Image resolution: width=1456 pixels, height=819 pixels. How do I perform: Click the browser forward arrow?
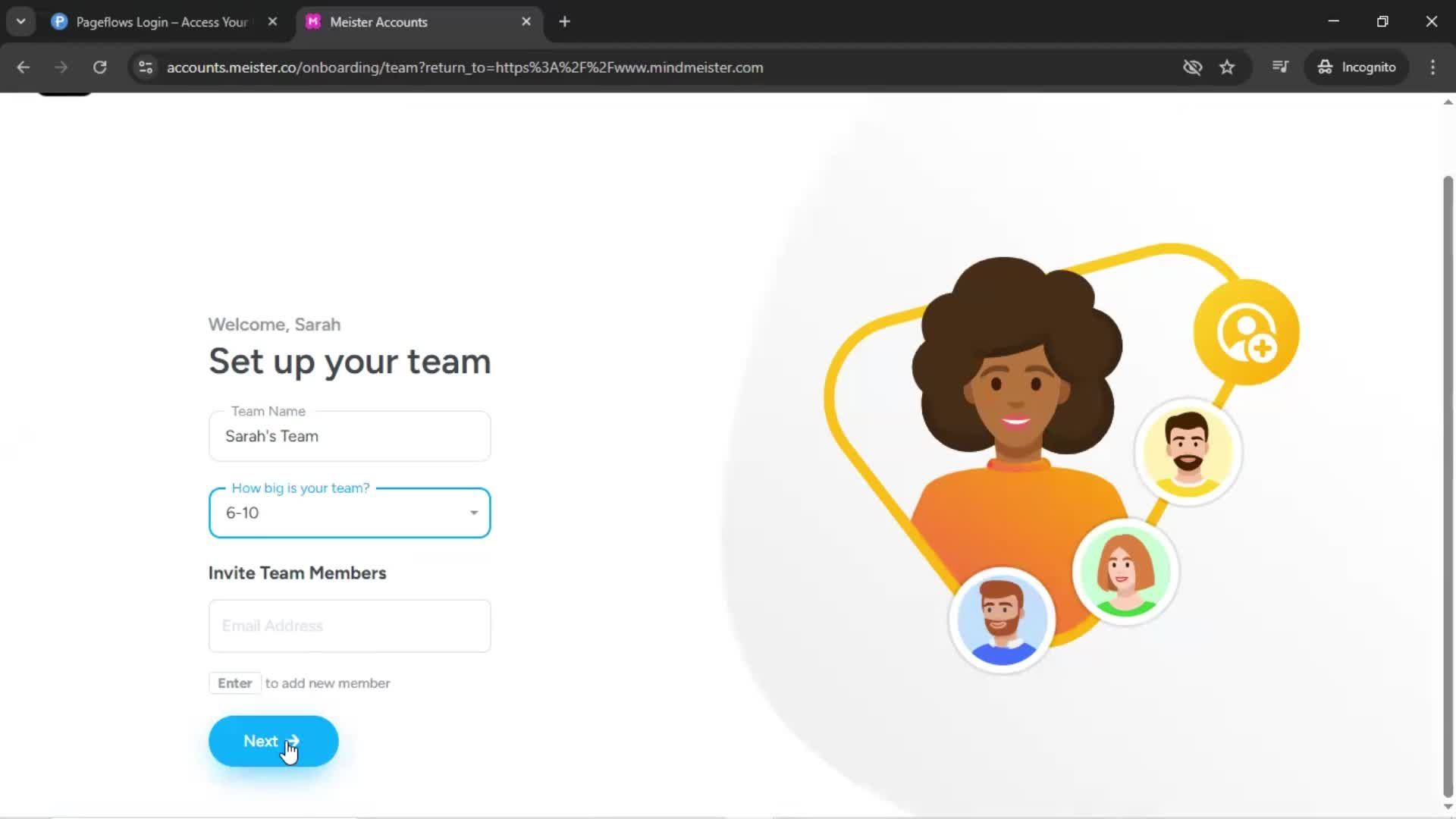(x=61, y=67)
